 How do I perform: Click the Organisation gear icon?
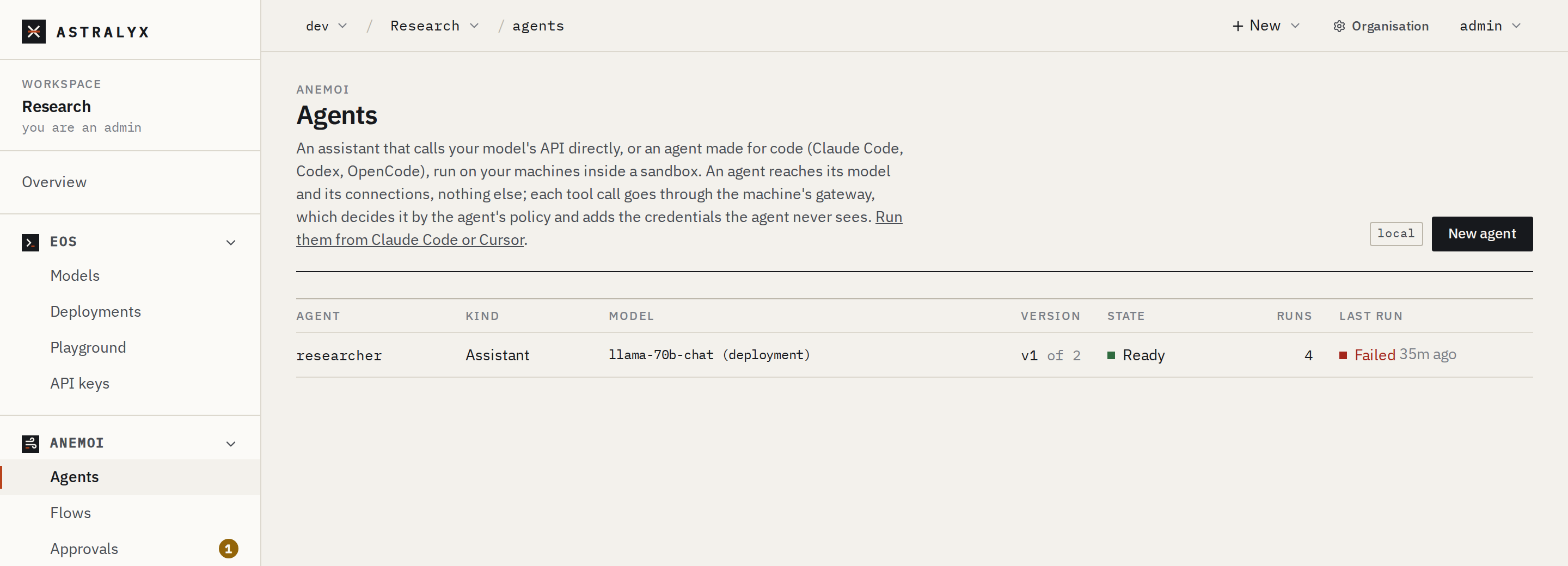click(x=1339, y=26)
